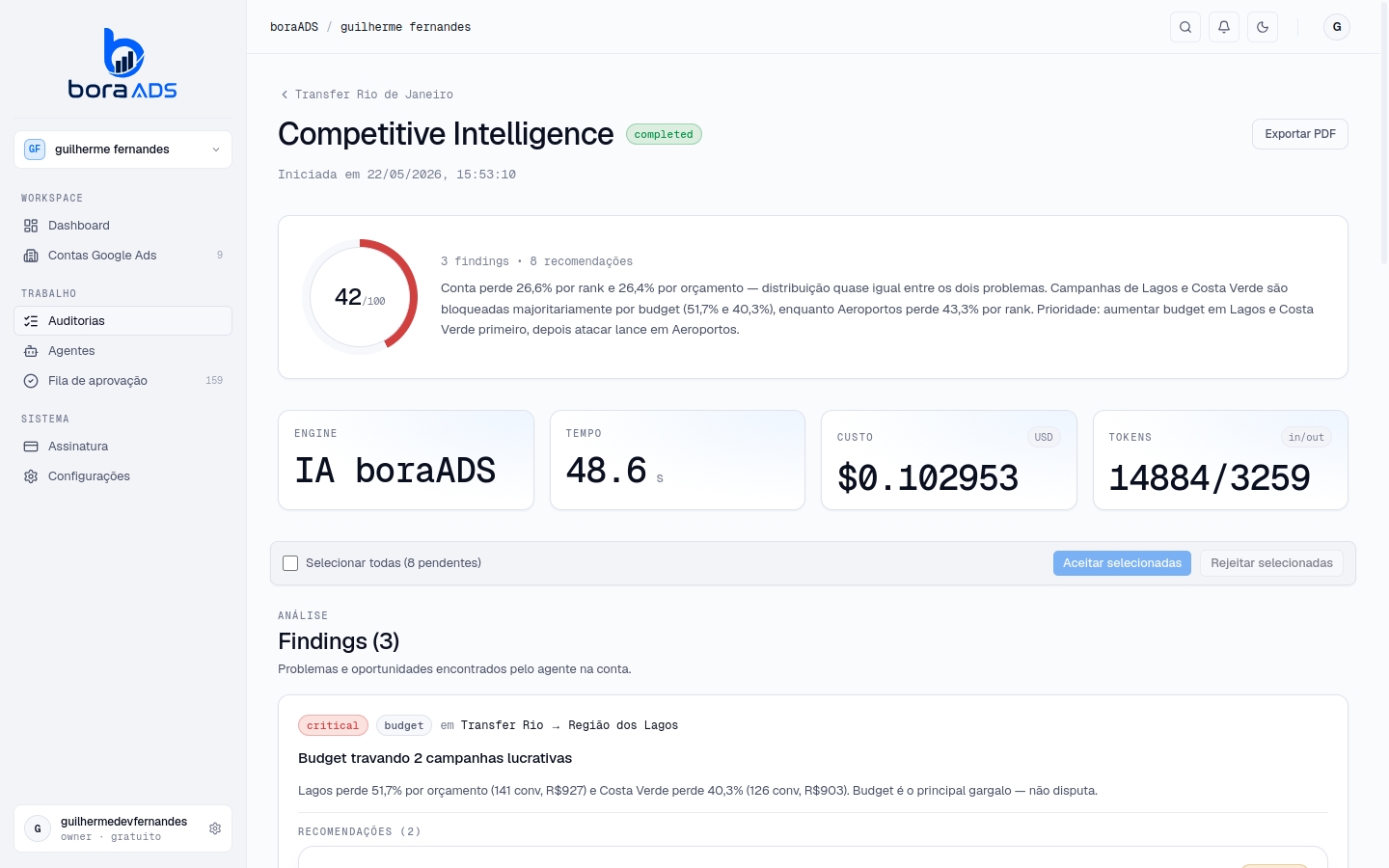Open the search icon in top bar
1389x868 pixels.
click(x=1185, y=27)
